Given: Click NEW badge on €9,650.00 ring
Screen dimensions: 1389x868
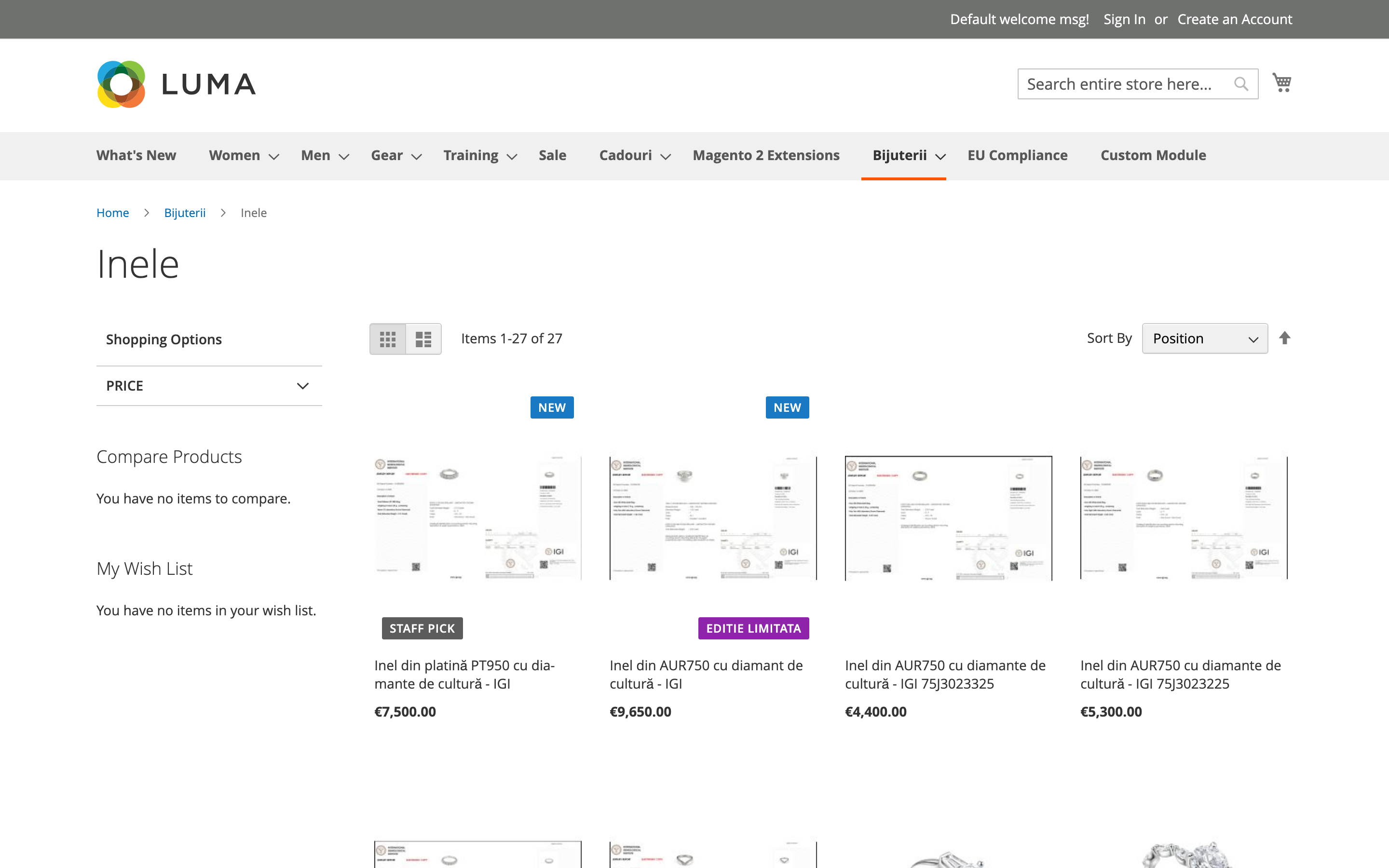Looking at the screenshot, I should tap(788, 407).
